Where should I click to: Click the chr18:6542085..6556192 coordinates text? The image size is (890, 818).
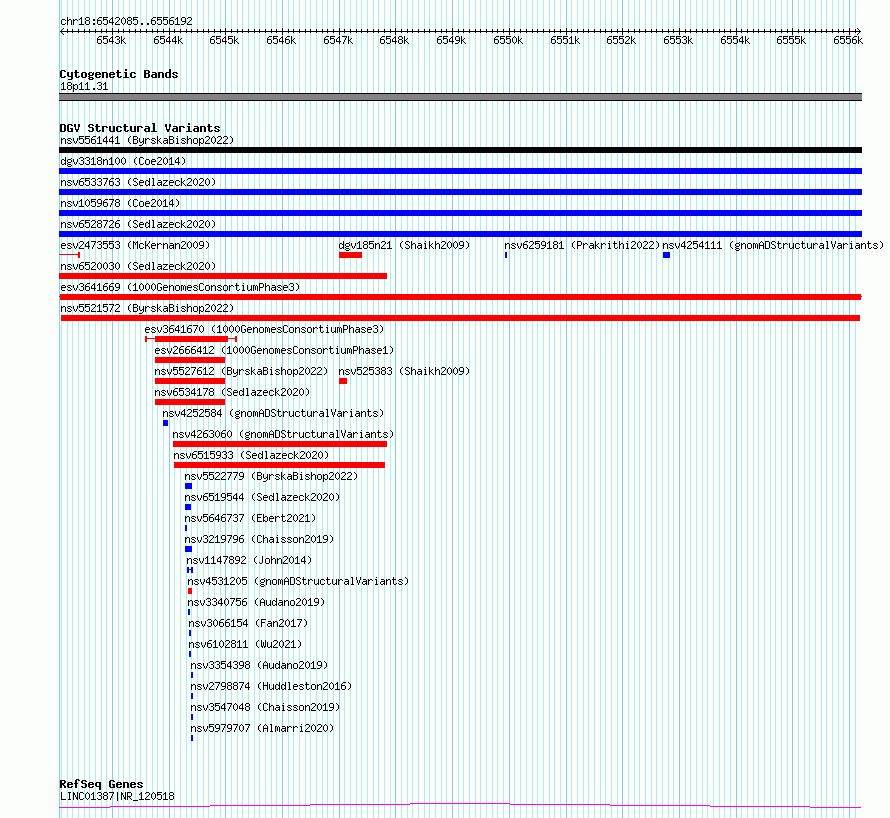coord(127,21)
